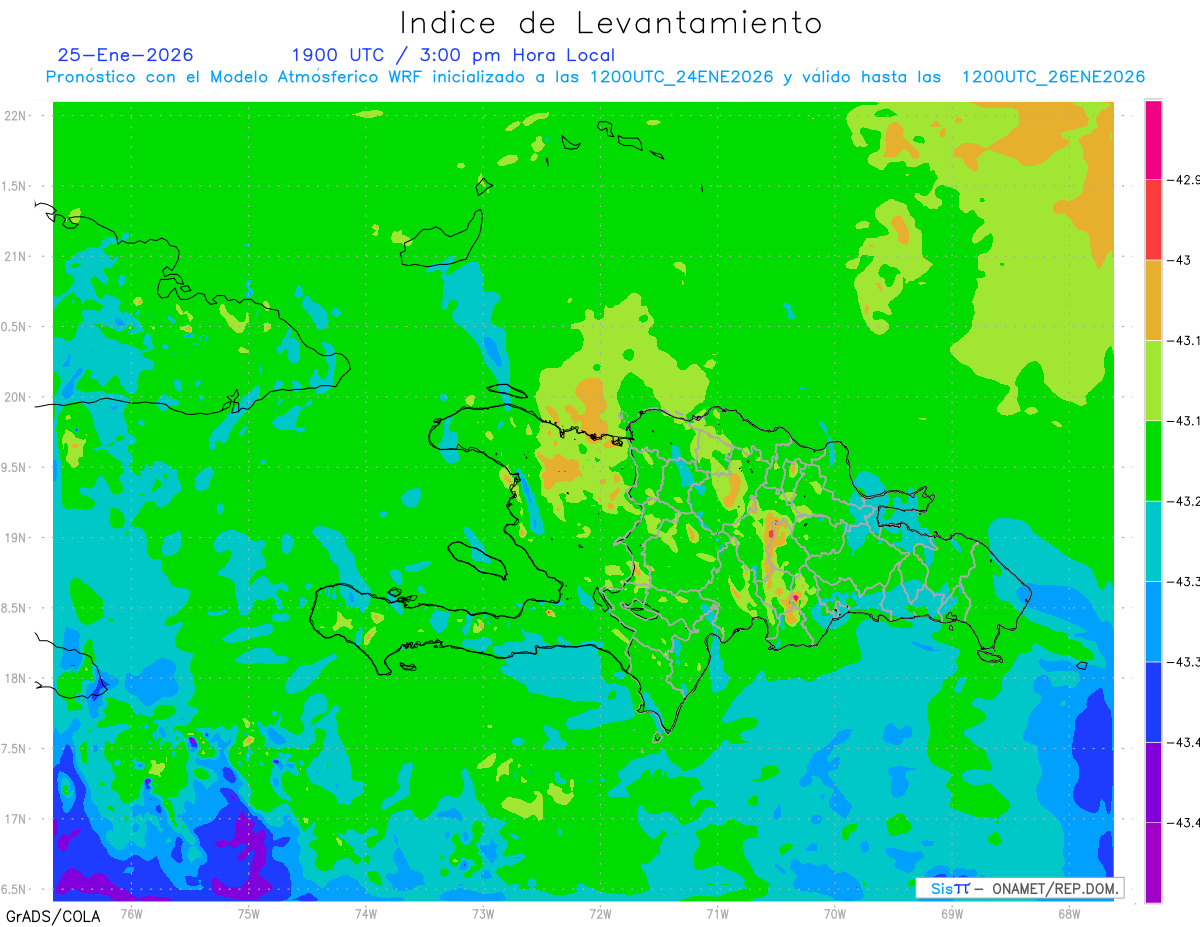Viewport: 1200px width, 927px height.
Task: Click the red swatch on the color legend
Action: (1154, 220)
